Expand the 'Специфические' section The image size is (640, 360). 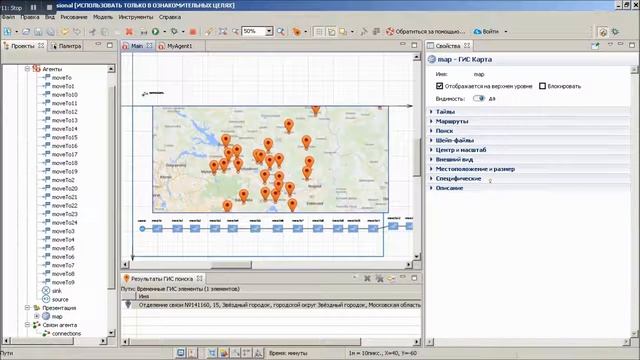[431, 178]
